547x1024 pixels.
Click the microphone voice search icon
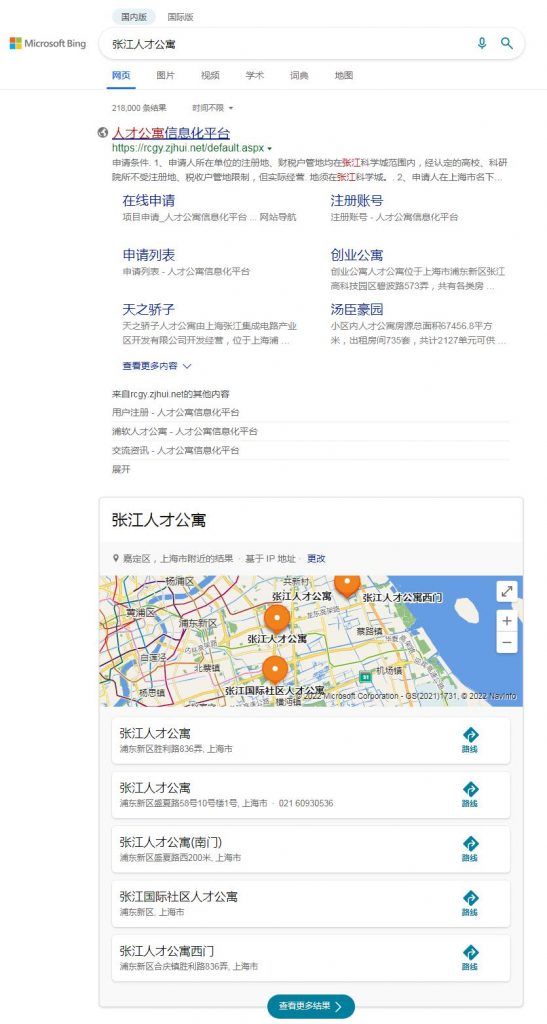(482, 44)
